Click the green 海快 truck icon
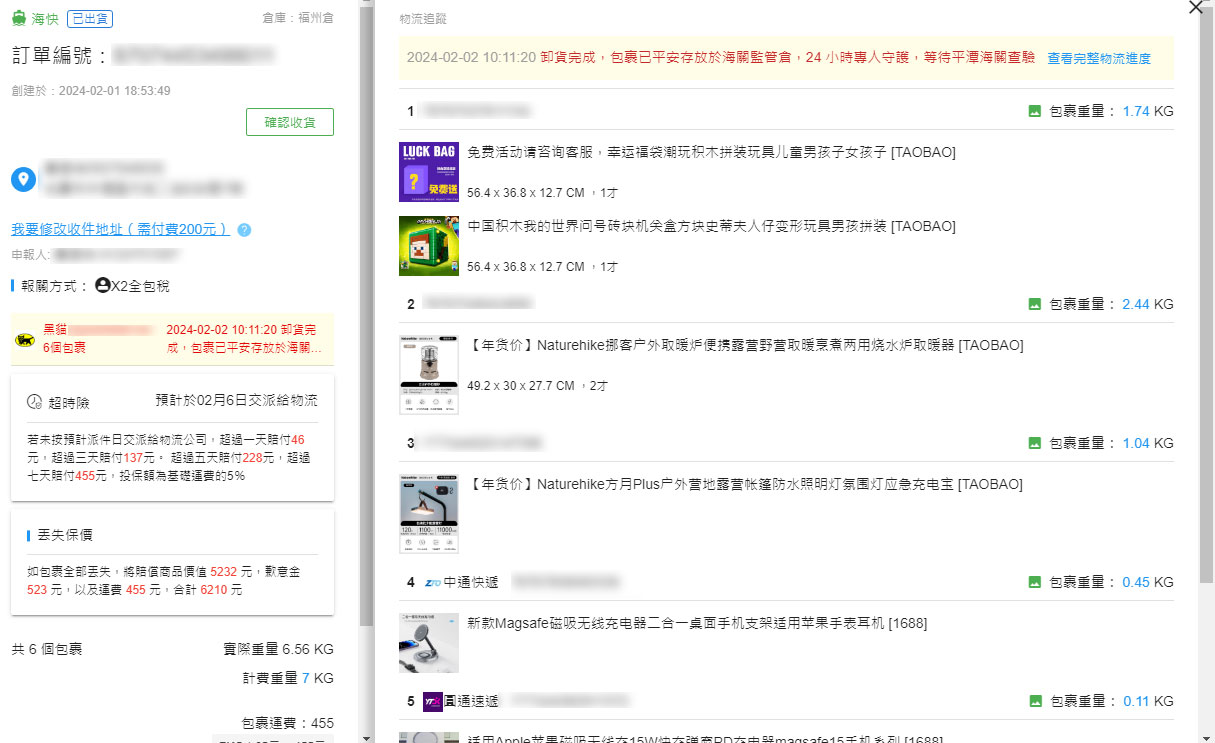Image resolution: width=1215 pixels, height=743 pixels. [18, 18]
